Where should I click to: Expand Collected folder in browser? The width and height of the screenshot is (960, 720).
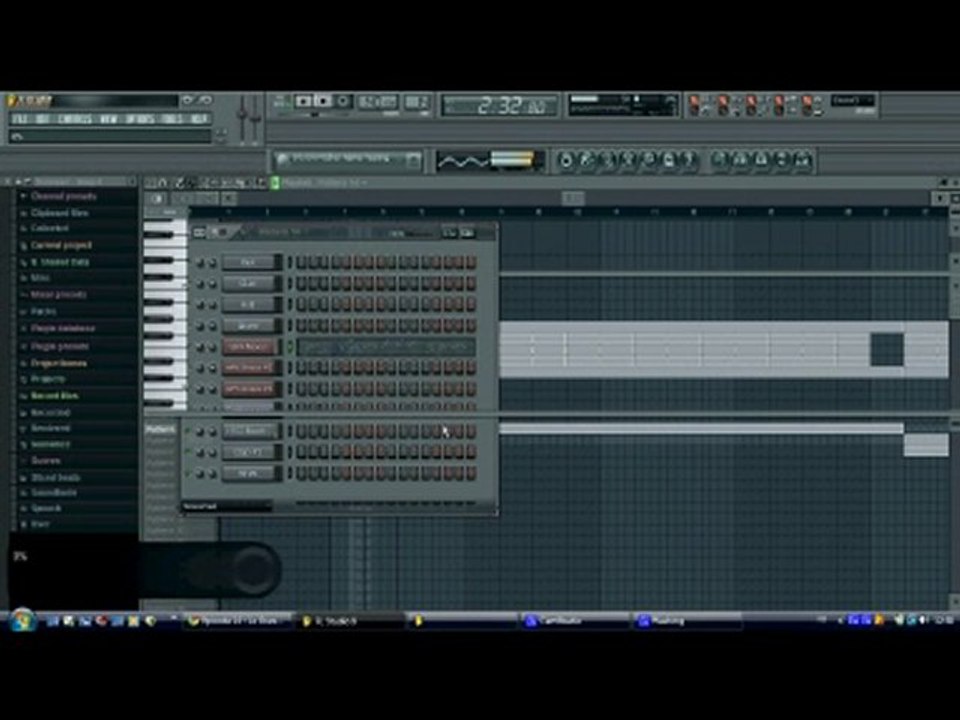pyautogui.click(x=50, y=228)
